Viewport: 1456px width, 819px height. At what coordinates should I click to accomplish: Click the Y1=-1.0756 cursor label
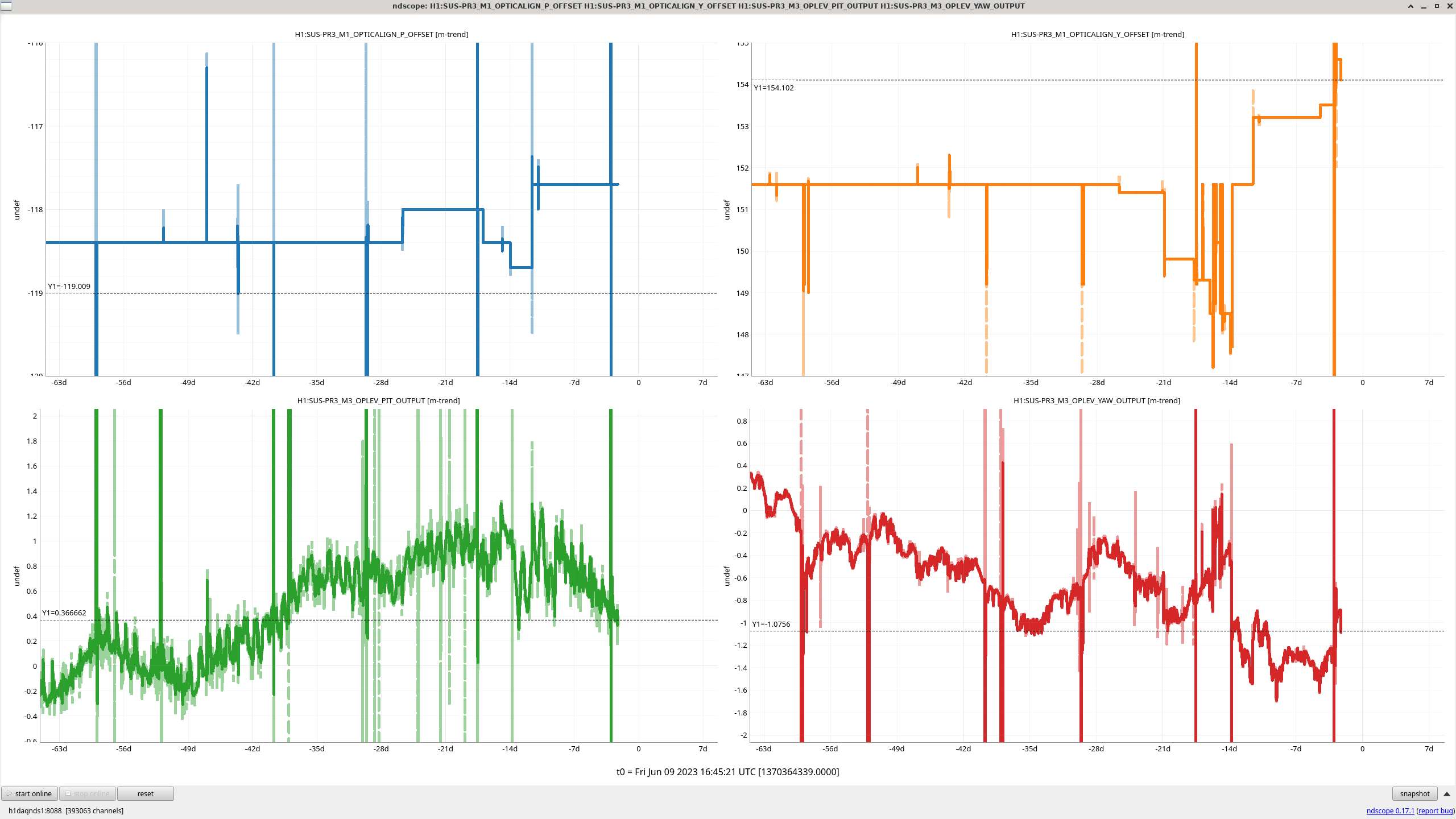point(771,624)
